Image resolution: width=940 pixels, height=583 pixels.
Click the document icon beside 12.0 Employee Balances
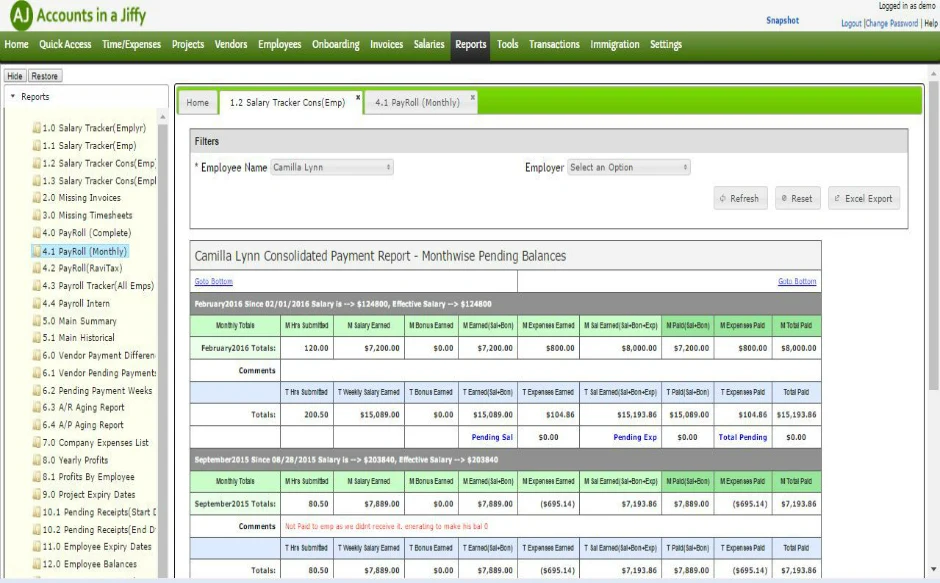37,564
